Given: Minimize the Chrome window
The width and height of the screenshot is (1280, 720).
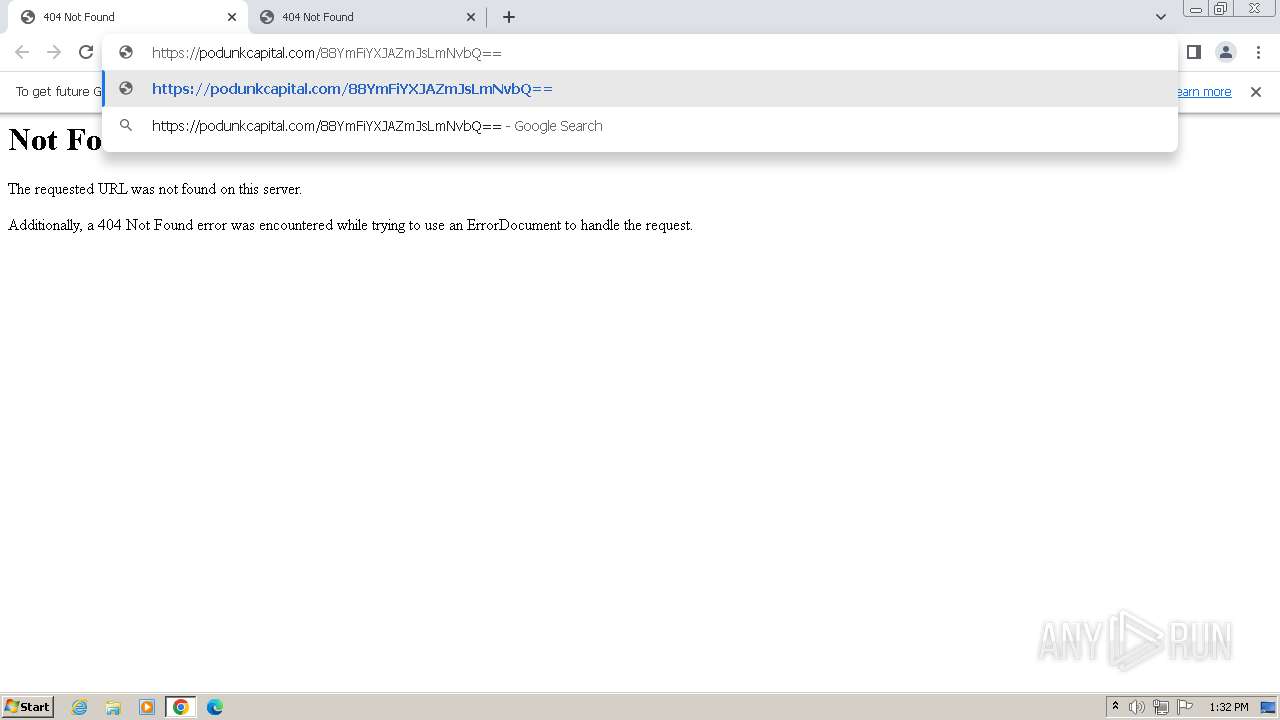Looking at the screenshot, I should (1195, 8).
